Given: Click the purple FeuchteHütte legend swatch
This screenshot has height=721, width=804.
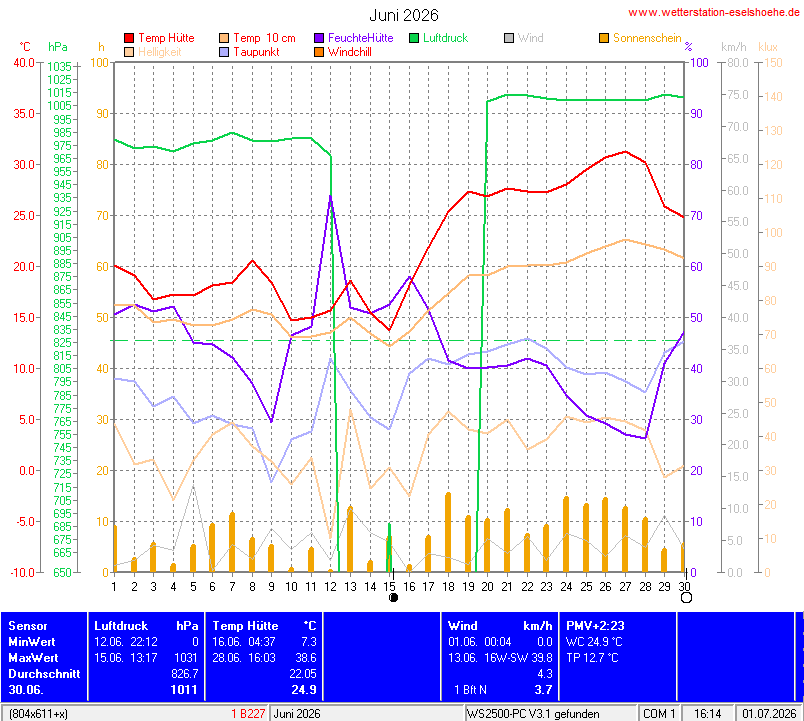Looking at the screenshot, I should (x=319, y=38).
